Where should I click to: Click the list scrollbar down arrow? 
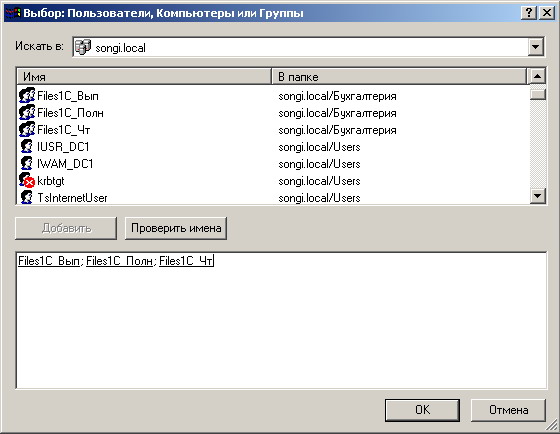pos(538,196)
